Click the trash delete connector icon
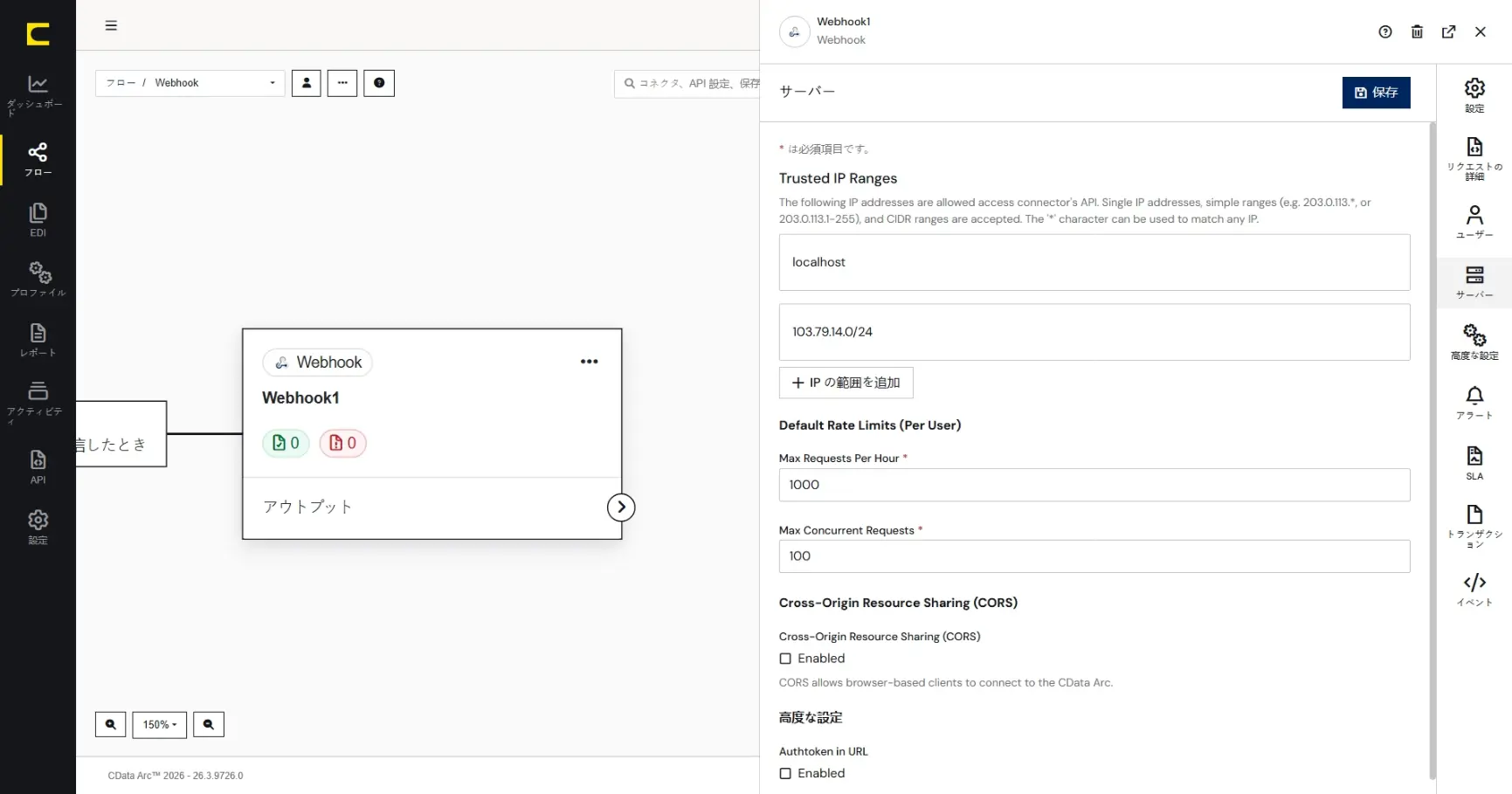Screen dimensions: 1512x794 click(1417, 32)
